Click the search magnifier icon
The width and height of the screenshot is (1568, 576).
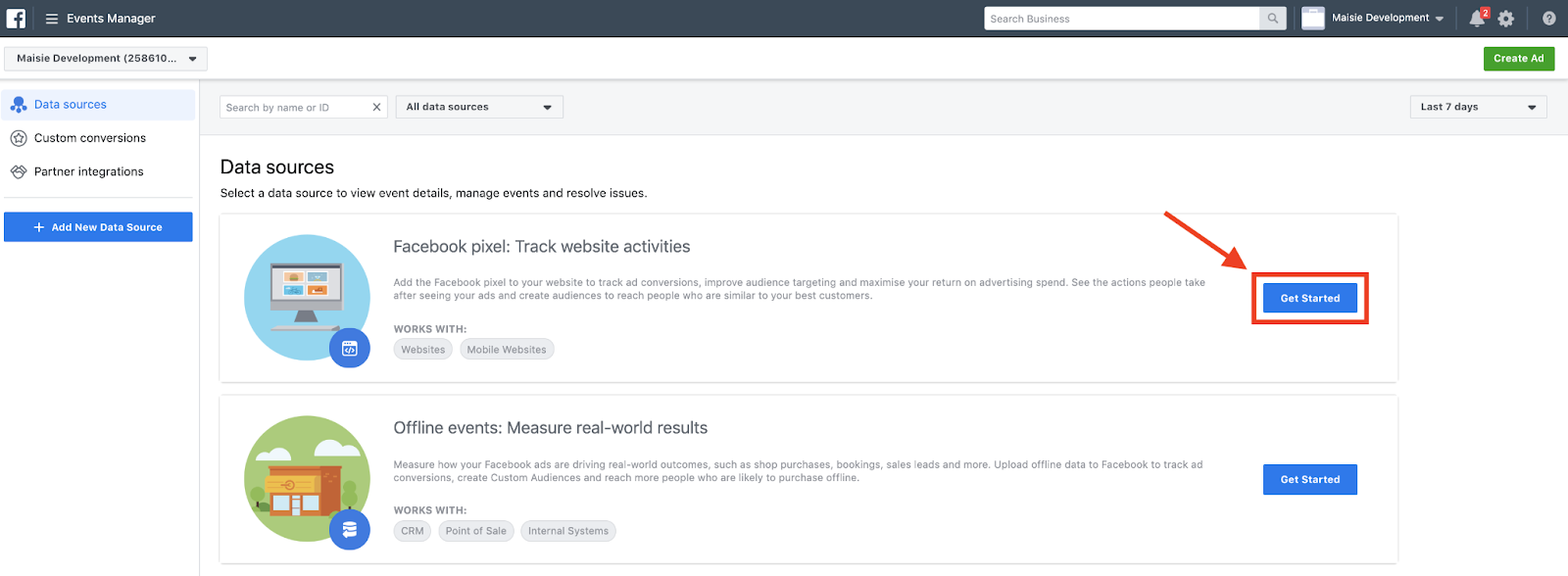(x=1272, y=19)
